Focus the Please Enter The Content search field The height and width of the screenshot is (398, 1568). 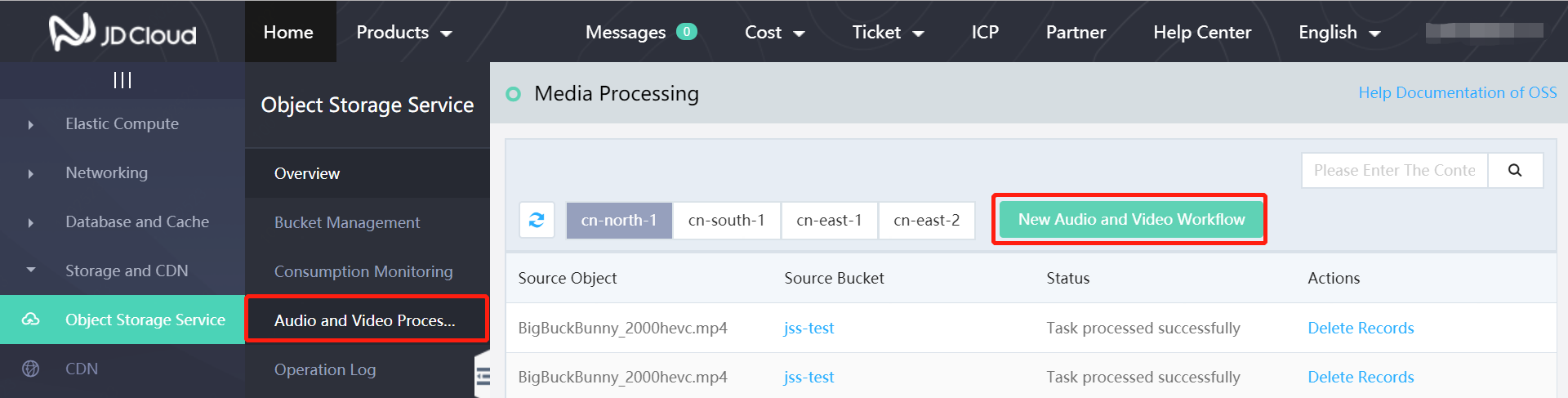[x=1395, y=170]
